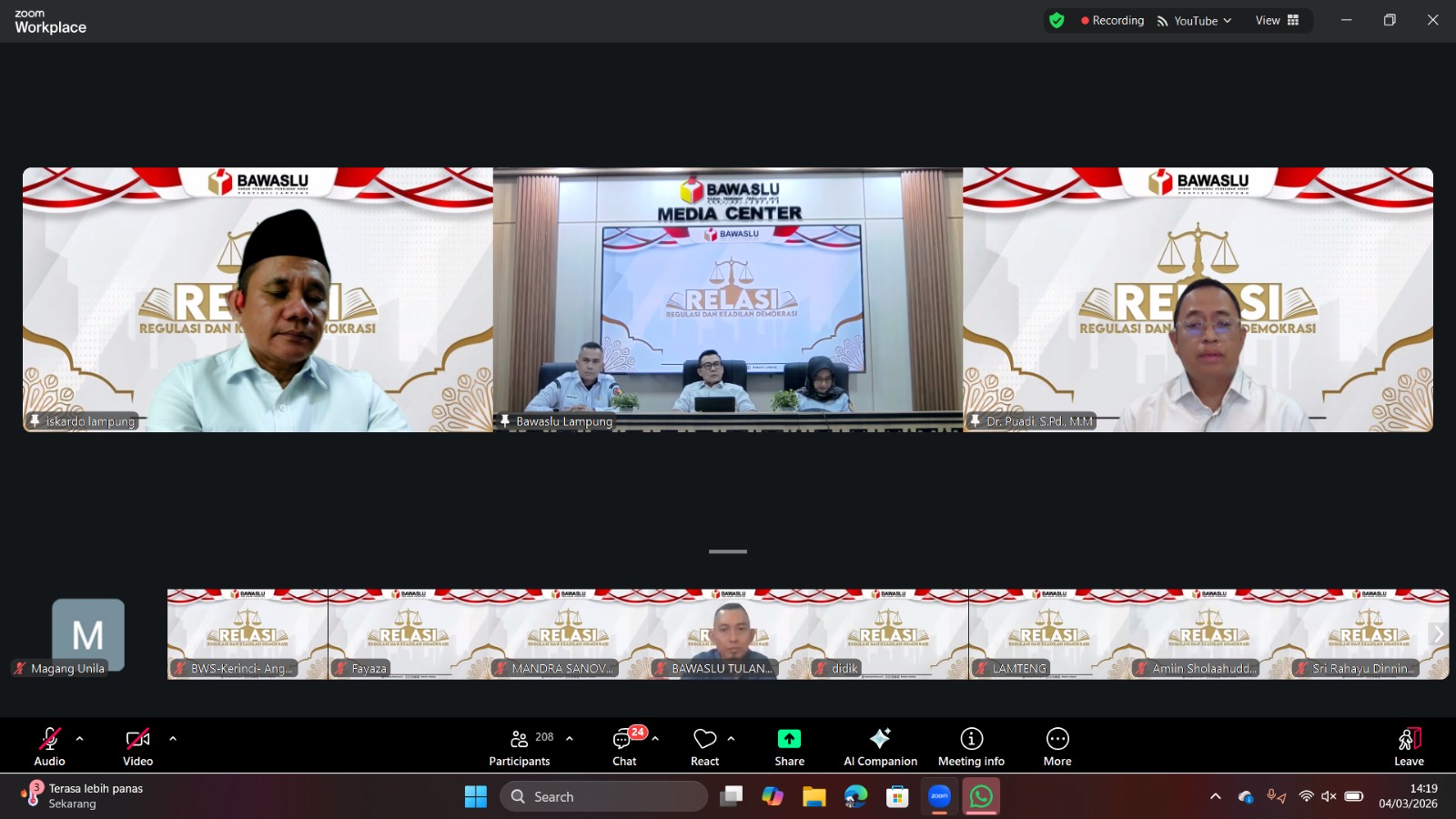1456x819 pixels.
Task: Open the View layout menu
Action: coord(1278,21)
